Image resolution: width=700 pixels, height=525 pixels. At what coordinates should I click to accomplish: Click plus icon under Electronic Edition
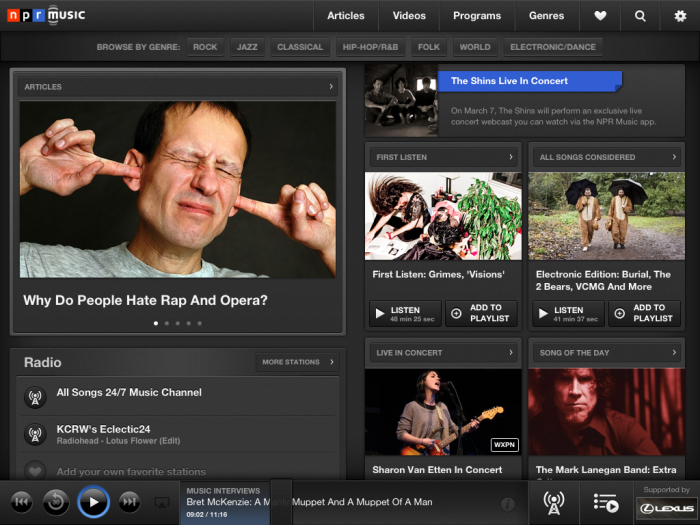click(x=620, y=313)
